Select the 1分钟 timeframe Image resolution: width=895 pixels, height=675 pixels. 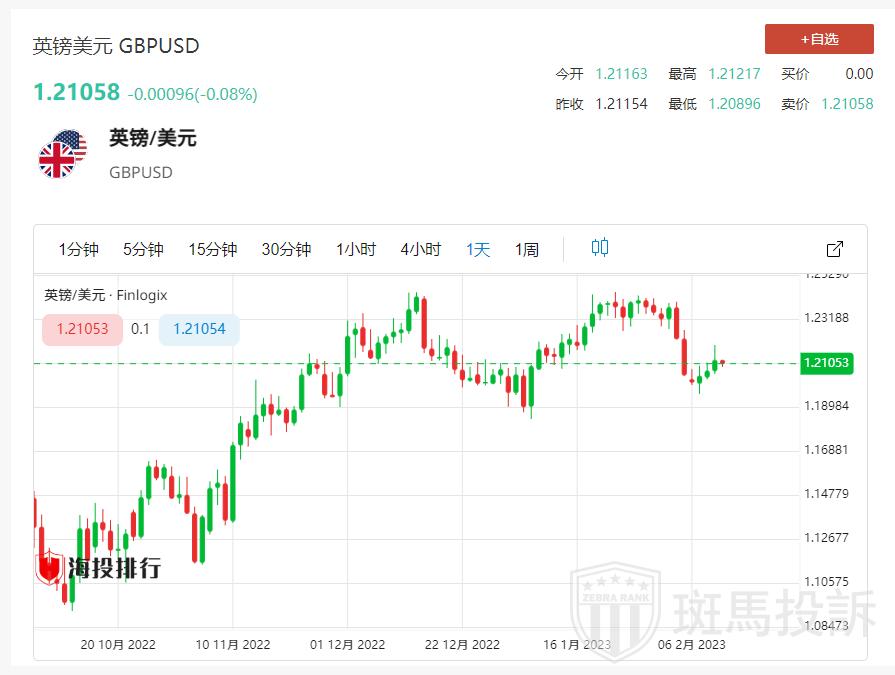78,249
